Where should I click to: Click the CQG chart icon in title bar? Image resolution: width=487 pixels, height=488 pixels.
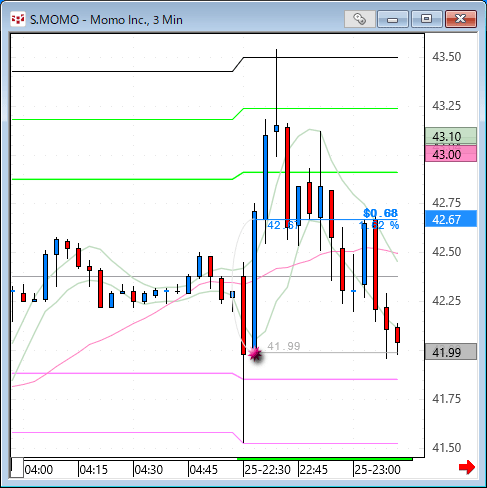[18, 19]
